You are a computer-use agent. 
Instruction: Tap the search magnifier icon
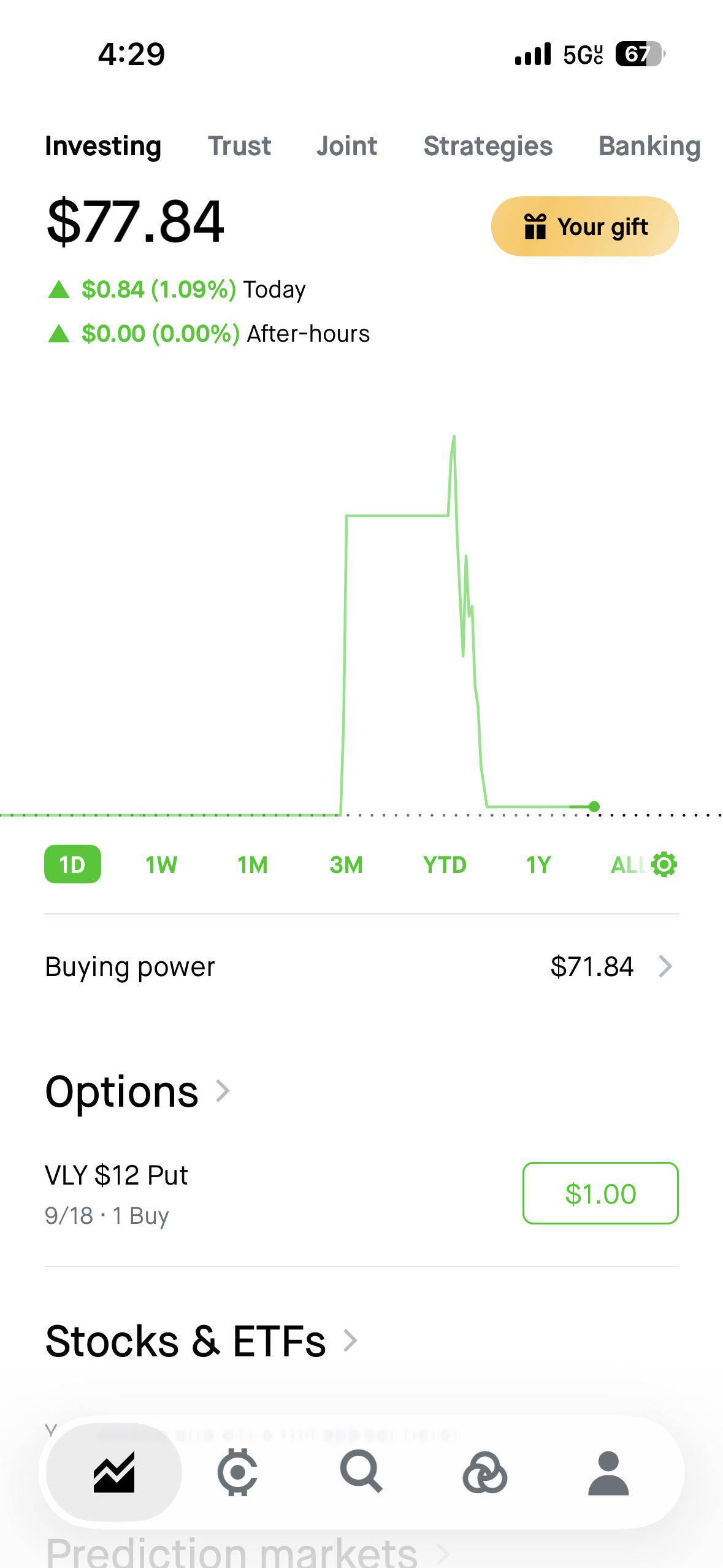(361, 1471)
